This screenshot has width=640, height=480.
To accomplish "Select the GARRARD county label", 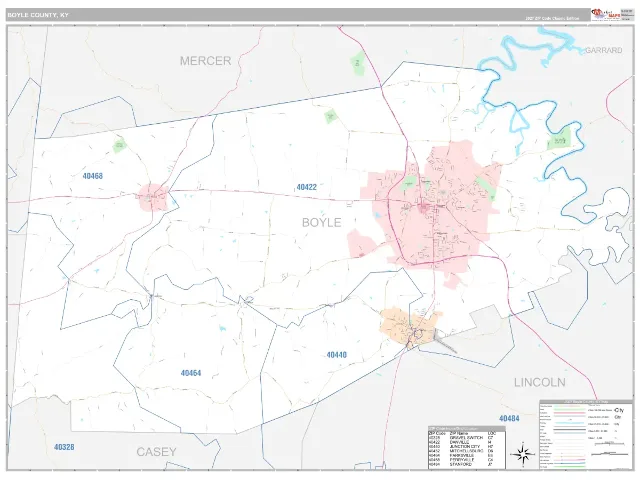I will click(x=604, y=50).
